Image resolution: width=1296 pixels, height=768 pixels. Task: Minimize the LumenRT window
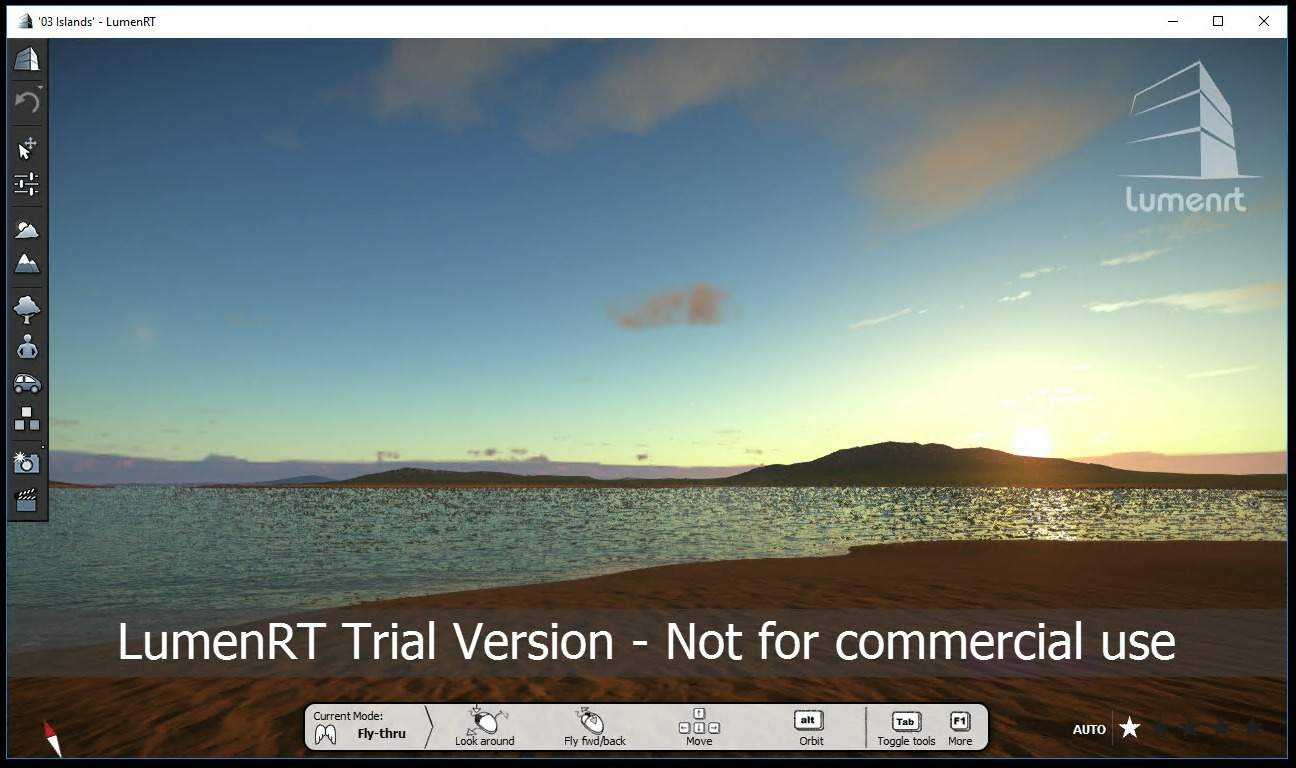(1172, 21)
